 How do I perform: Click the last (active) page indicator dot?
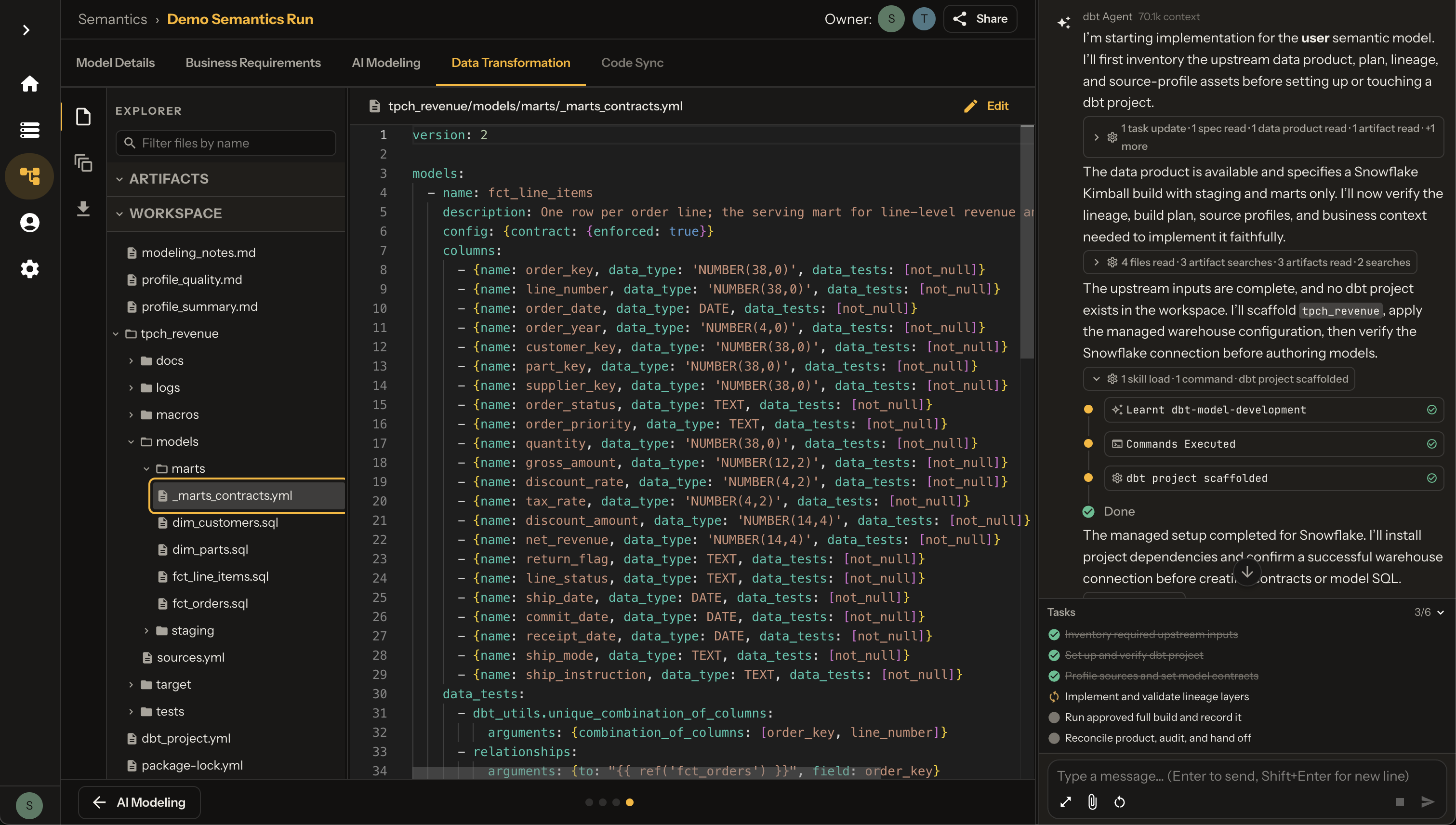(629, 802)
